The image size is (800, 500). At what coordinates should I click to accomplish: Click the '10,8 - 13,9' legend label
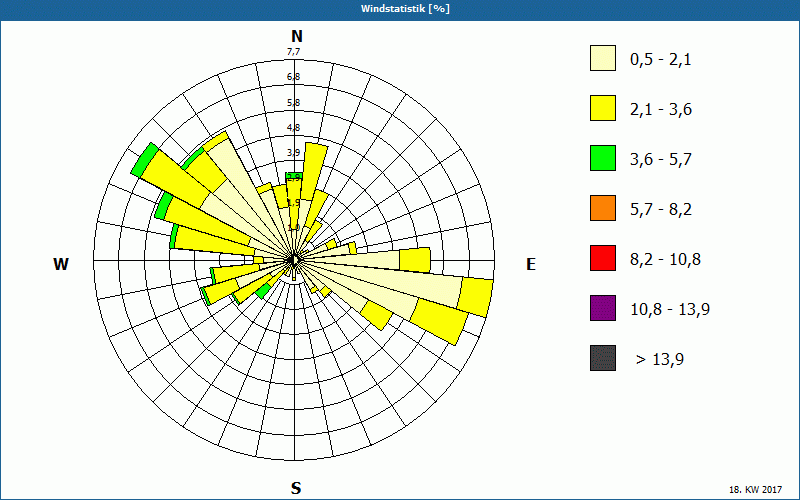[670, 310]
